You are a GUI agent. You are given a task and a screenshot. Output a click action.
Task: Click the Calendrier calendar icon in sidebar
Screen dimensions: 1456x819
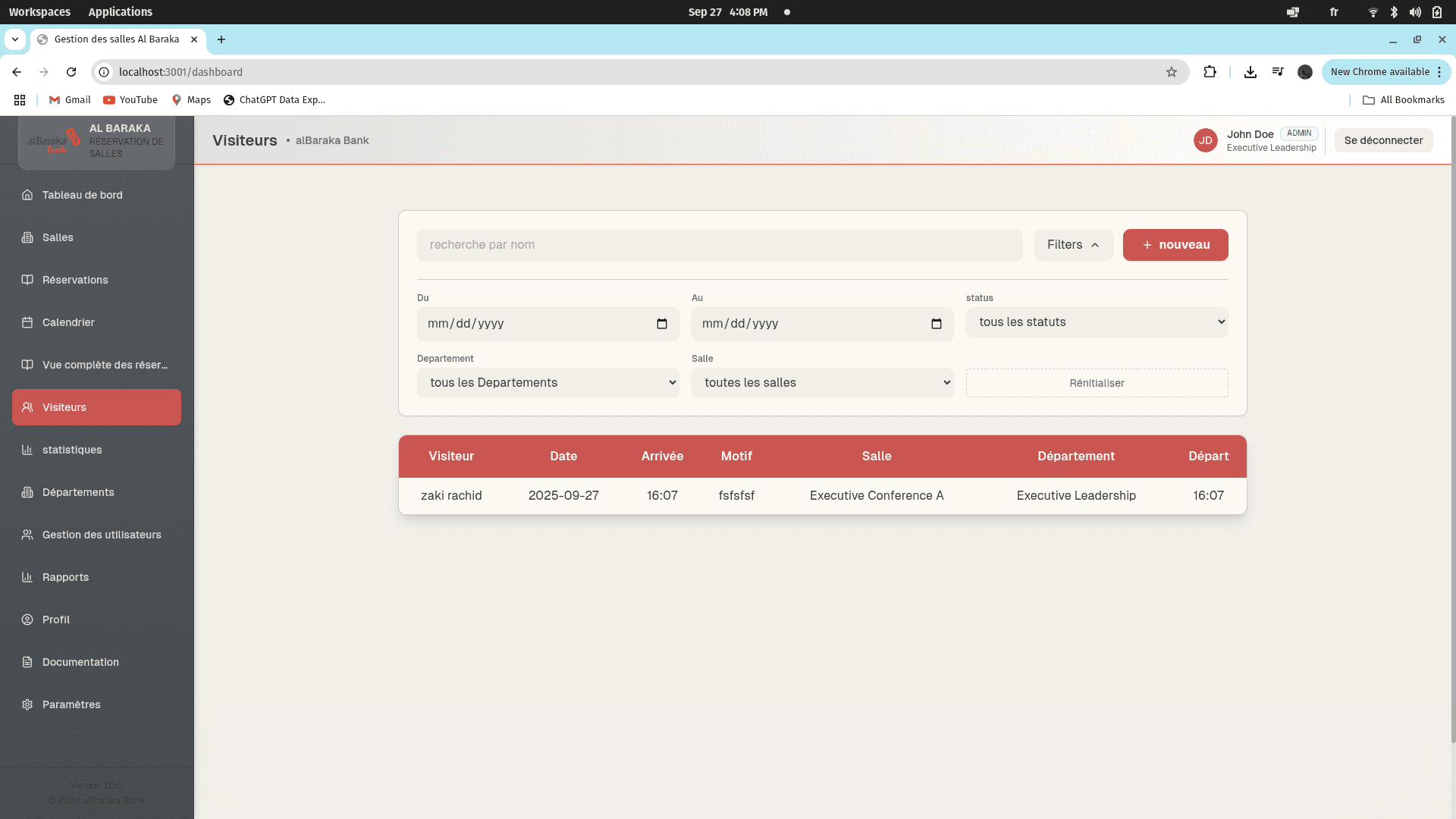(x=27, y=322)
